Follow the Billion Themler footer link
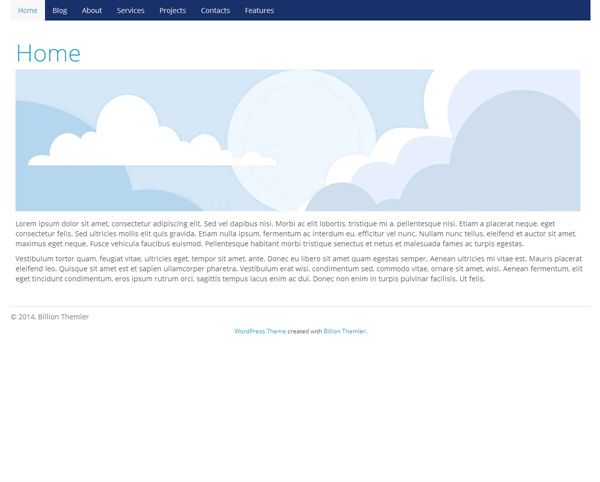The image size is (600, 482). (344, 331)
